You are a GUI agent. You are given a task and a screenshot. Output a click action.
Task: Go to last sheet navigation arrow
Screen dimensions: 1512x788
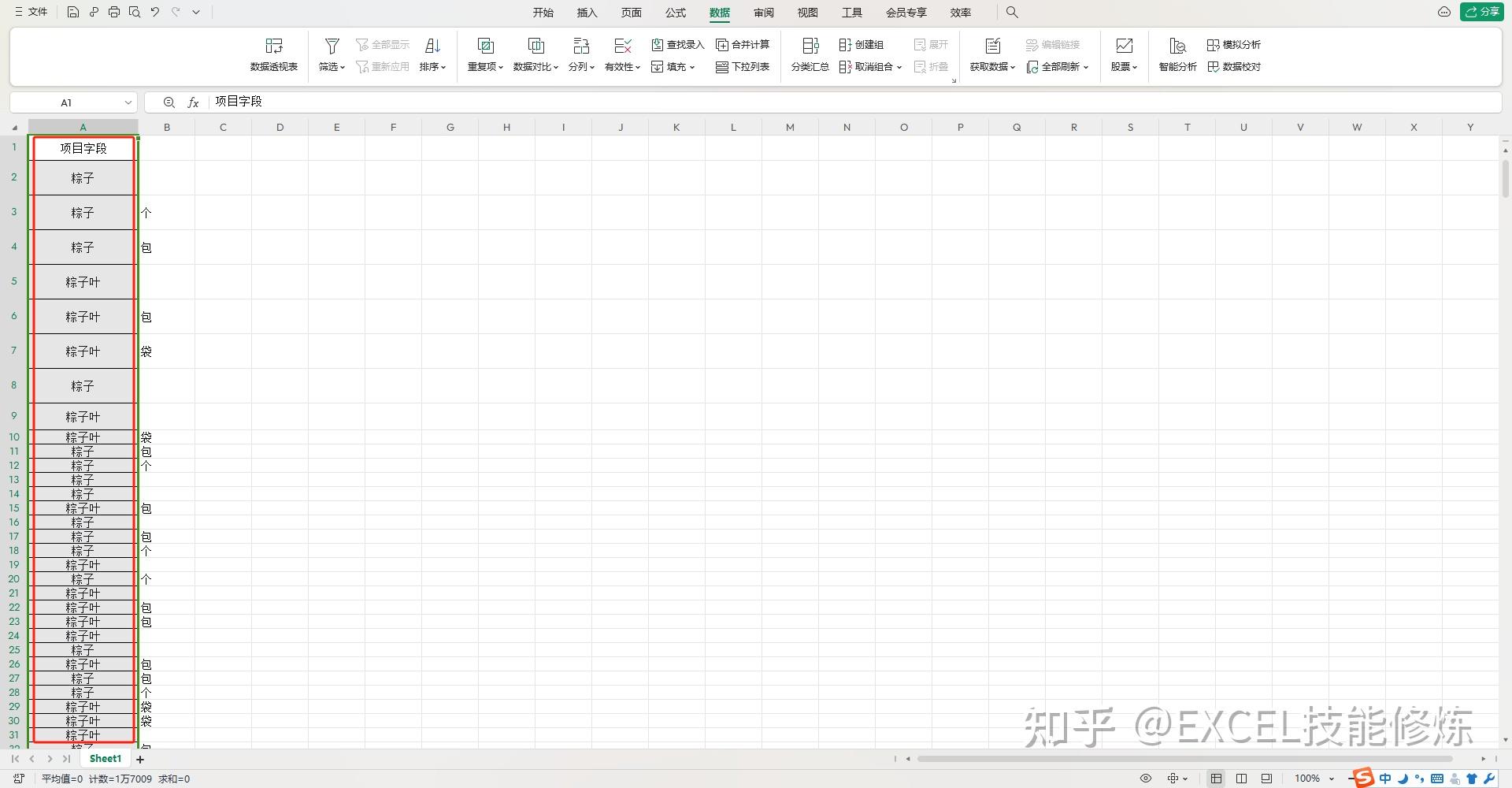(67, 759)
